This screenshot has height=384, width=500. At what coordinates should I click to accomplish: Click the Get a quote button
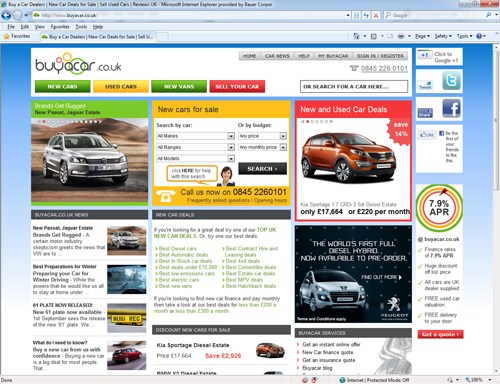[x=440, y=334]
